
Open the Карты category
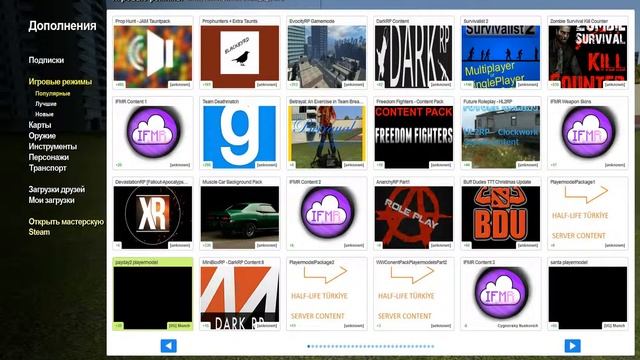tap(40, 125)
